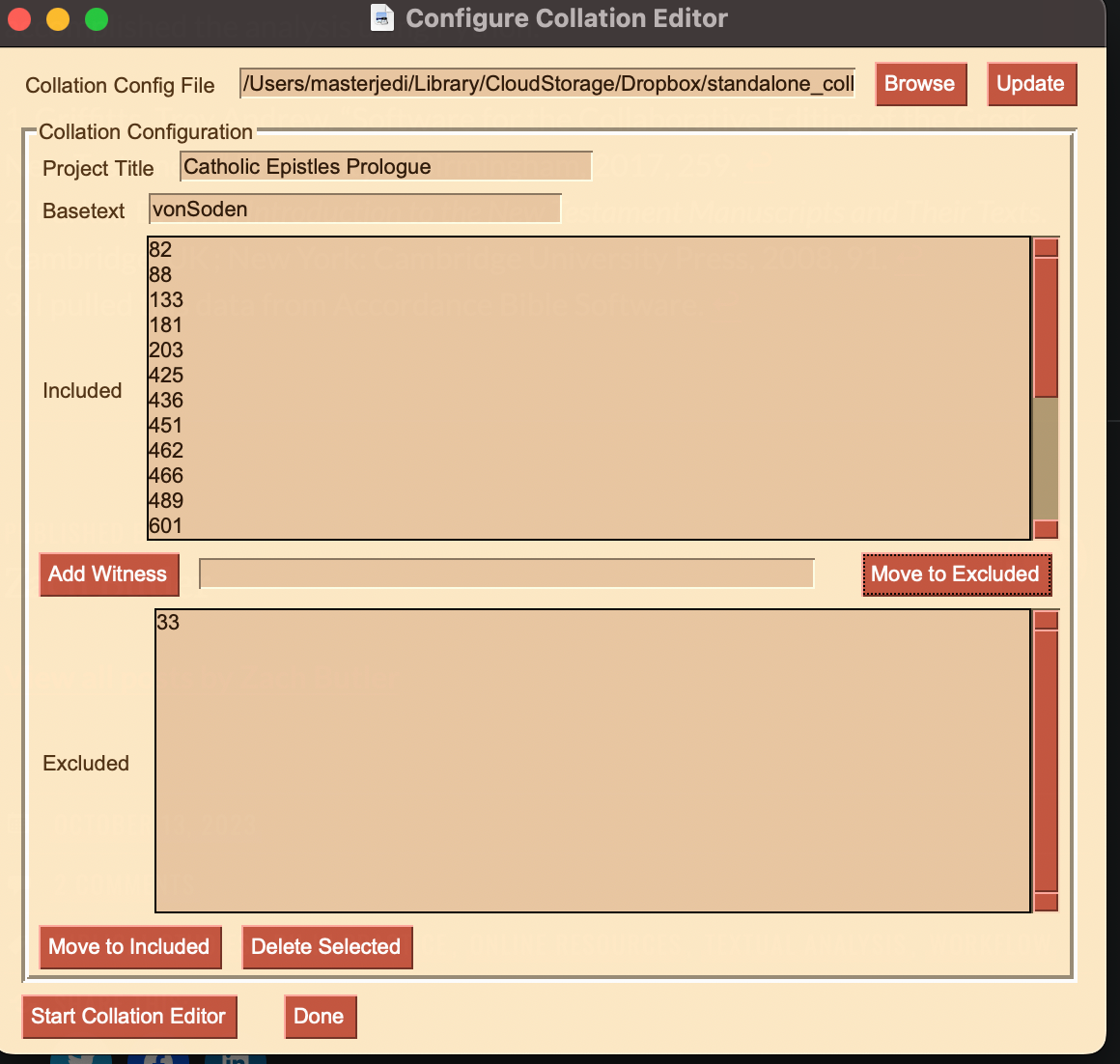Click the Basetext field containing vonSoden
Image resolution: width=1120 pixels, height=1064 pixels.
354,210
